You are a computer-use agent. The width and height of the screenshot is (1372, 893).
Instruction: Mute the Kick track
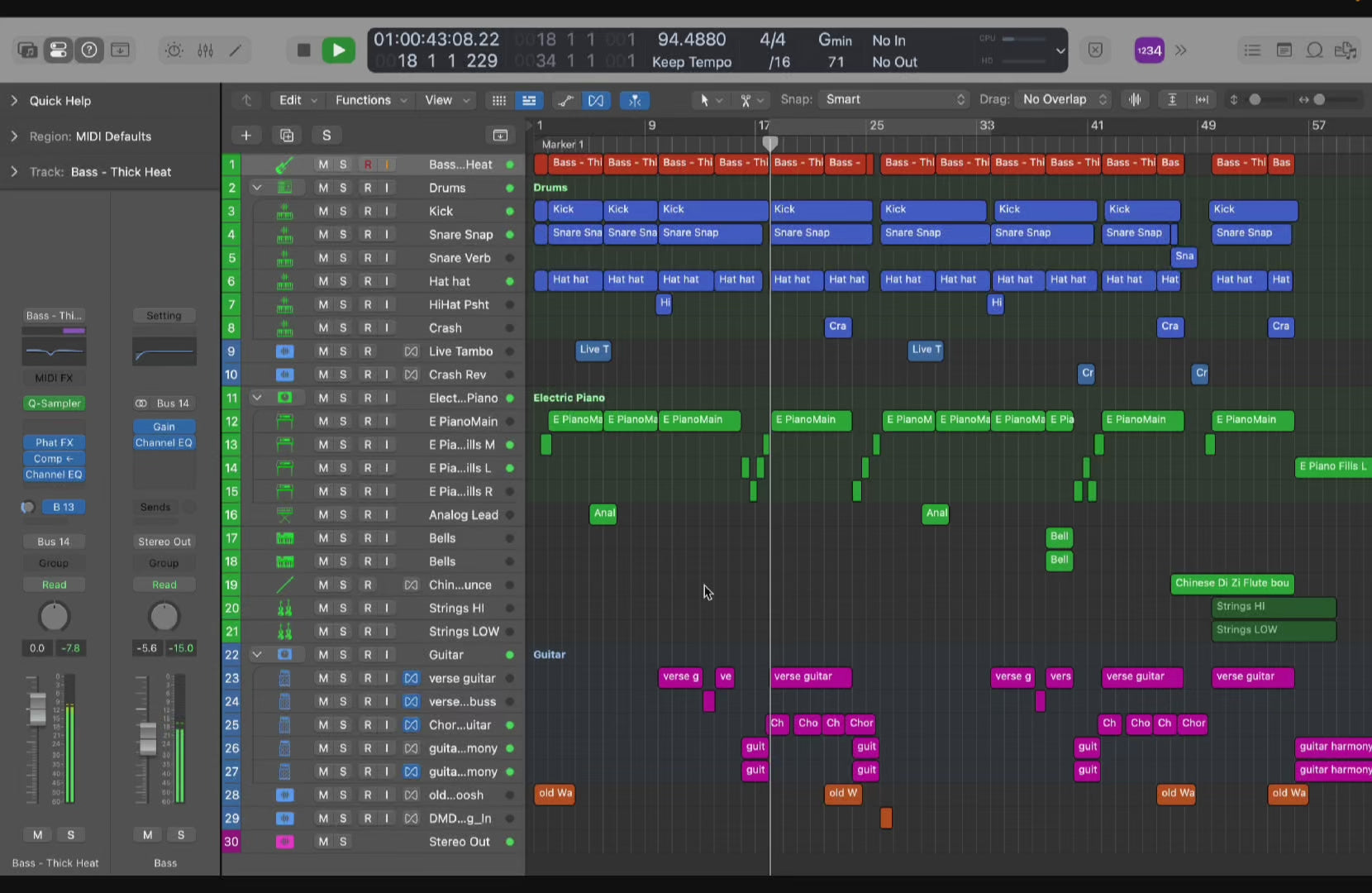323,211
